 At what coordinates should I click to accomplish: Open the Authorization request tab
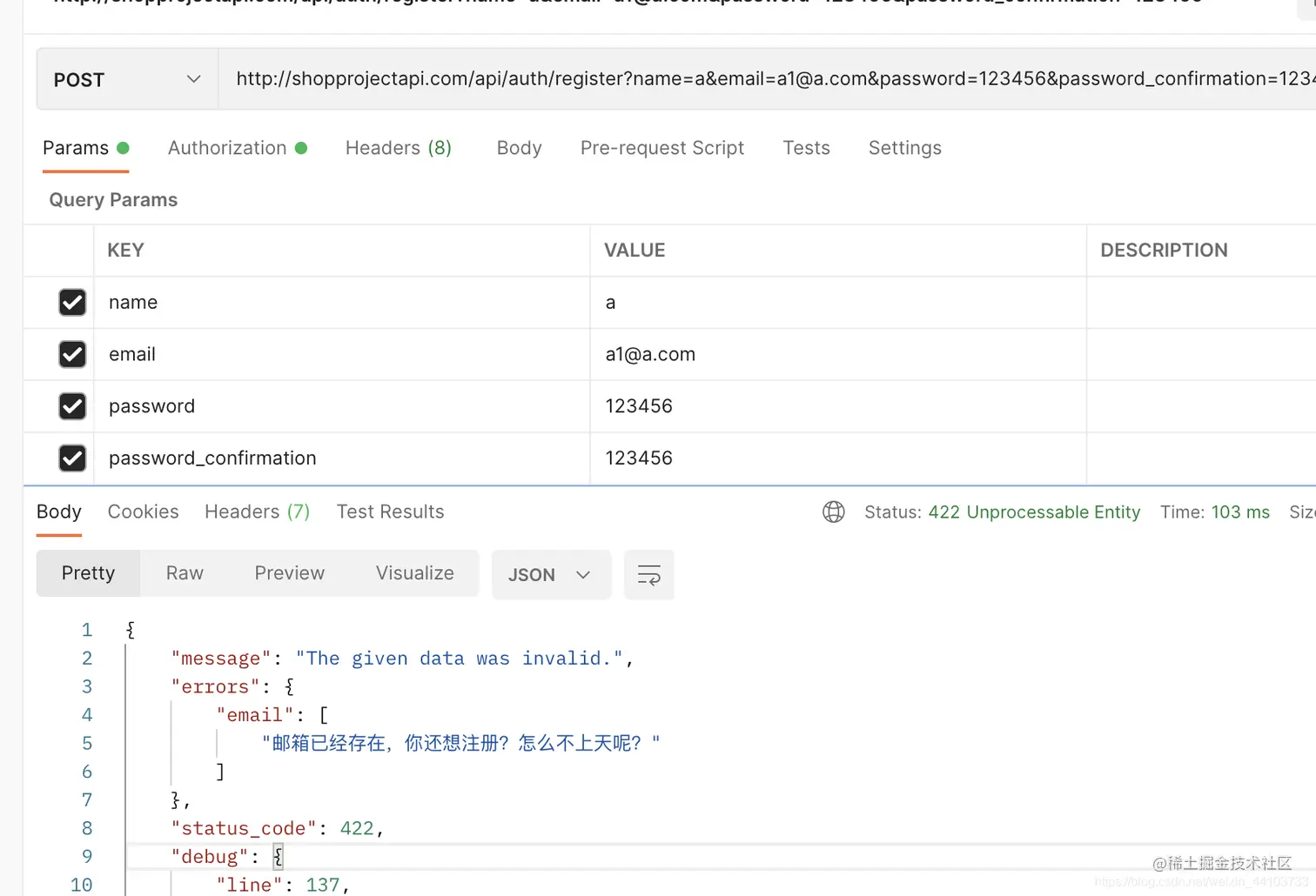[x=237, y=148]
